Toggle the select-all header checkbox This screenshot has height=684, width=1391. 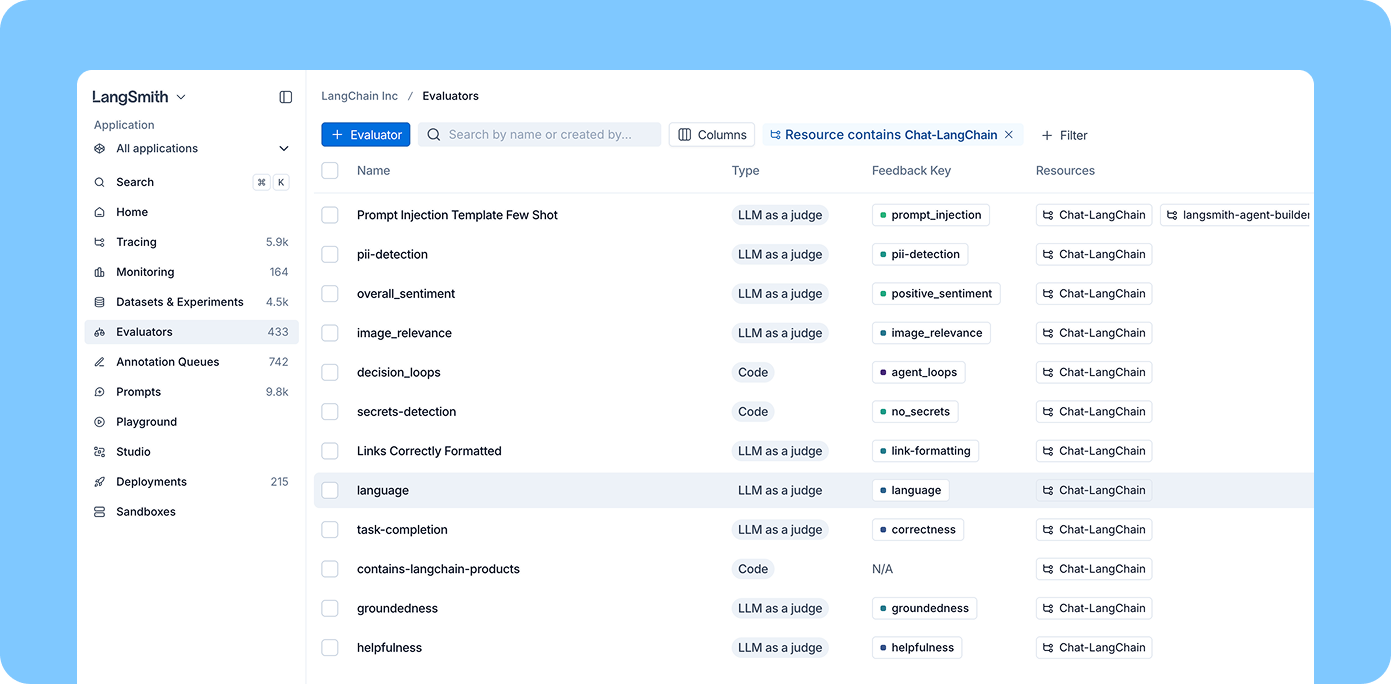[x=330, y=171]
